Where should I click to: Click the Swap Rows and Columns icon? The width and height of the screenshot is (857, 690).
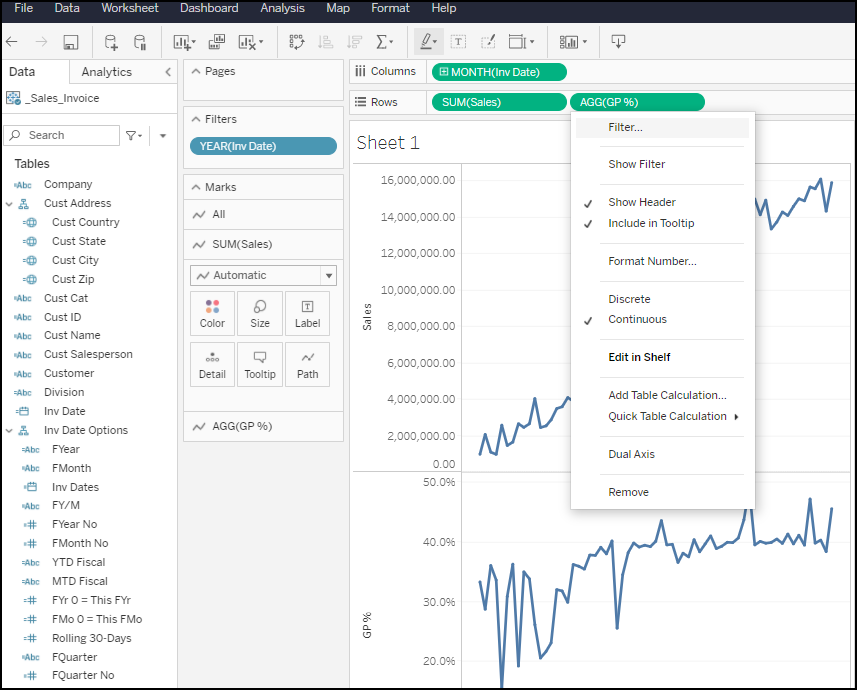[x=296, y=42]
